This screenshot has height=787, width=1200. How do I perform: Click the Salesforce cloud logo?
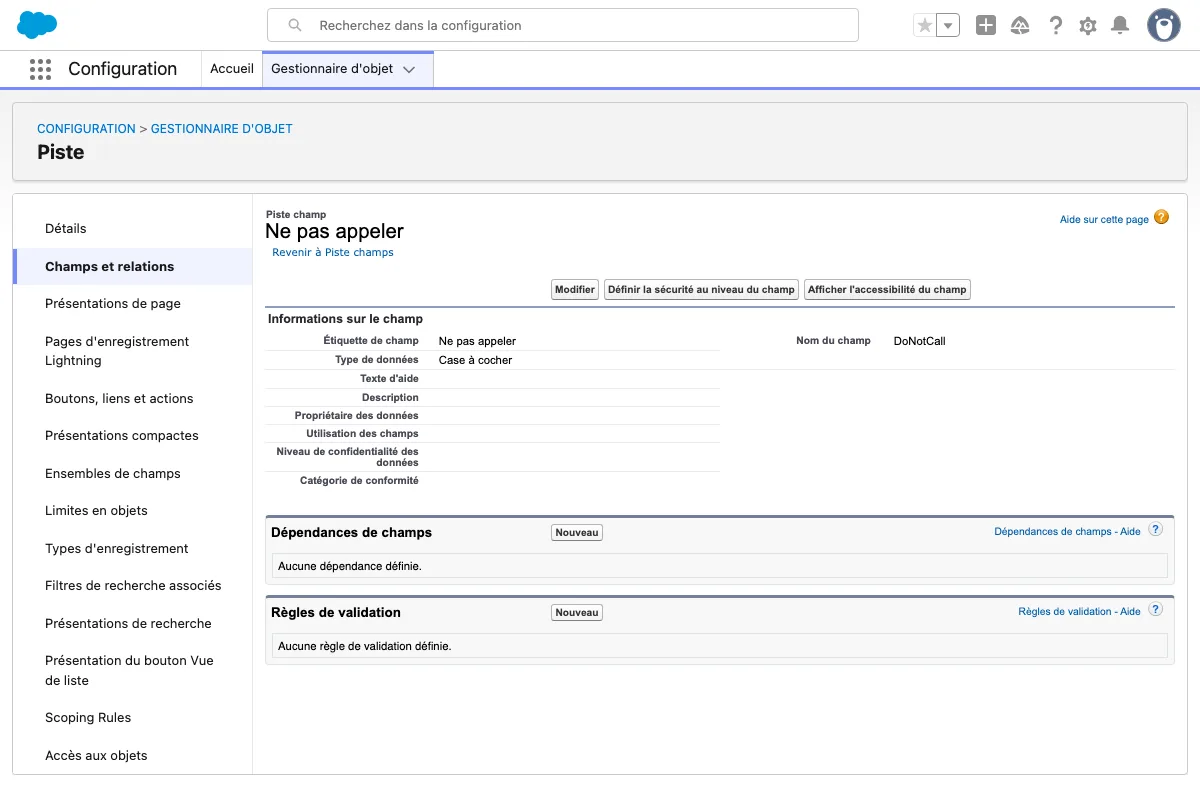[x=38, y=24]
